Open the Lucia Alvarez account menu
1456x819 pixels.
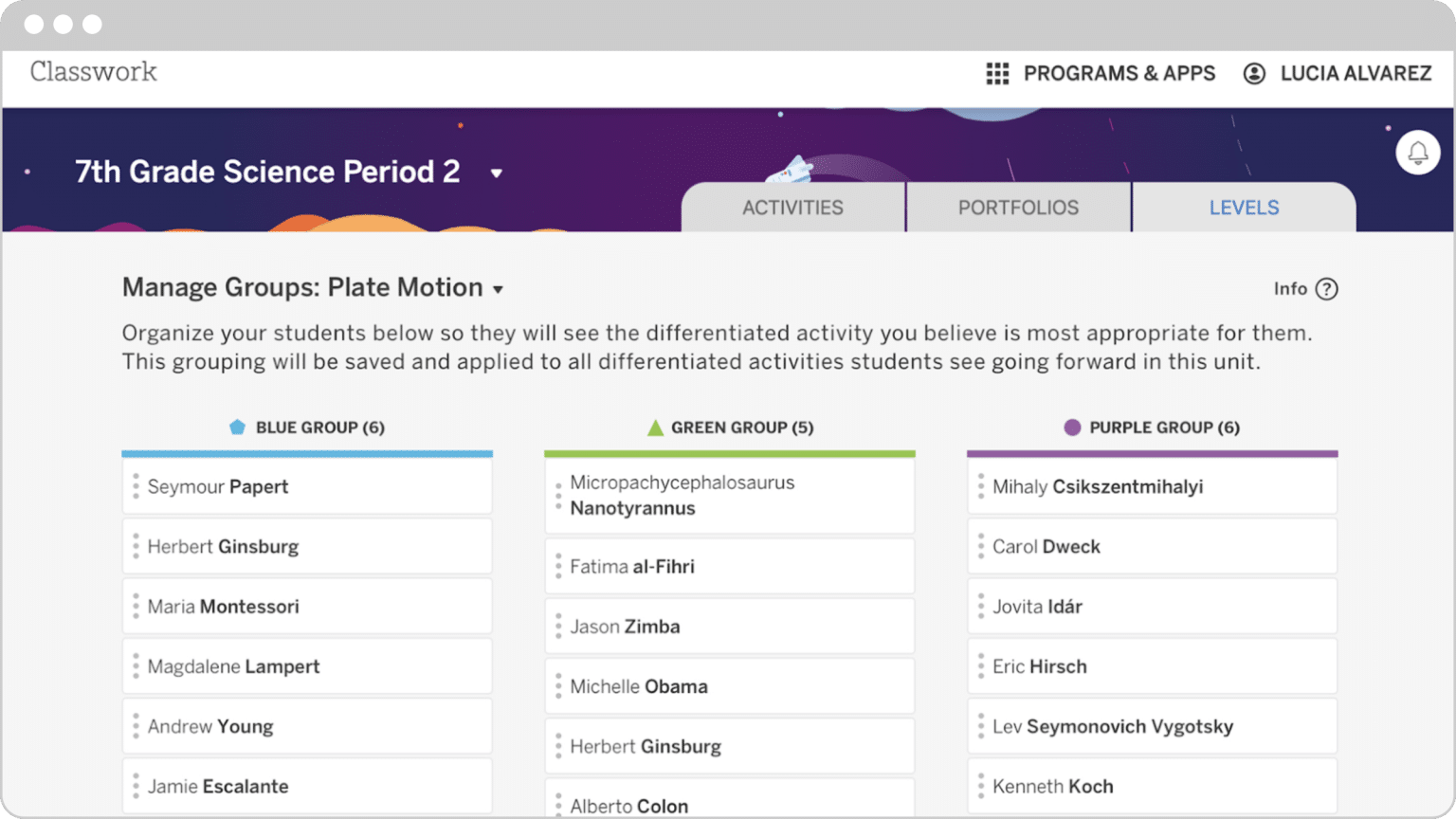point(1336,73)
